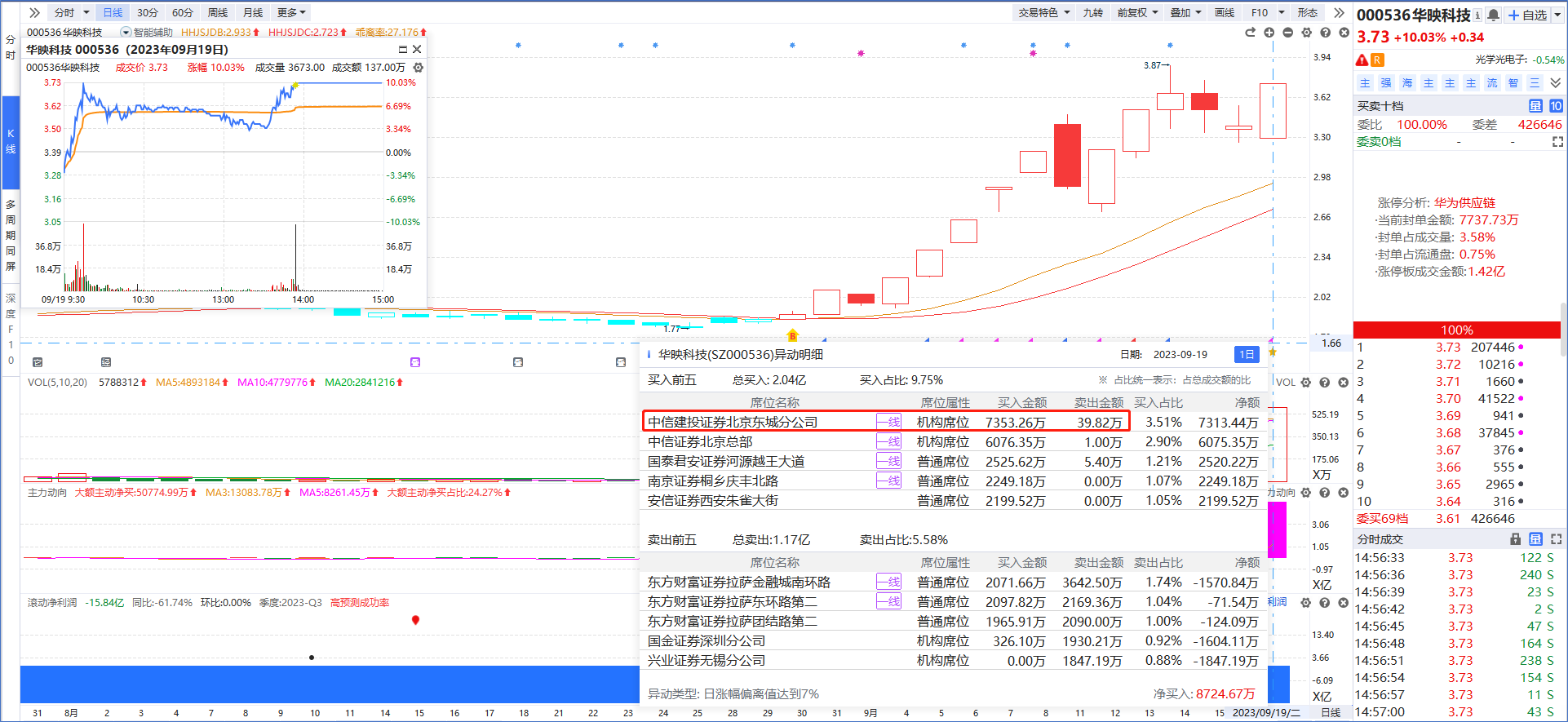Select the 月线 monthly tab

pyautogui.click(x=253, y=12)
